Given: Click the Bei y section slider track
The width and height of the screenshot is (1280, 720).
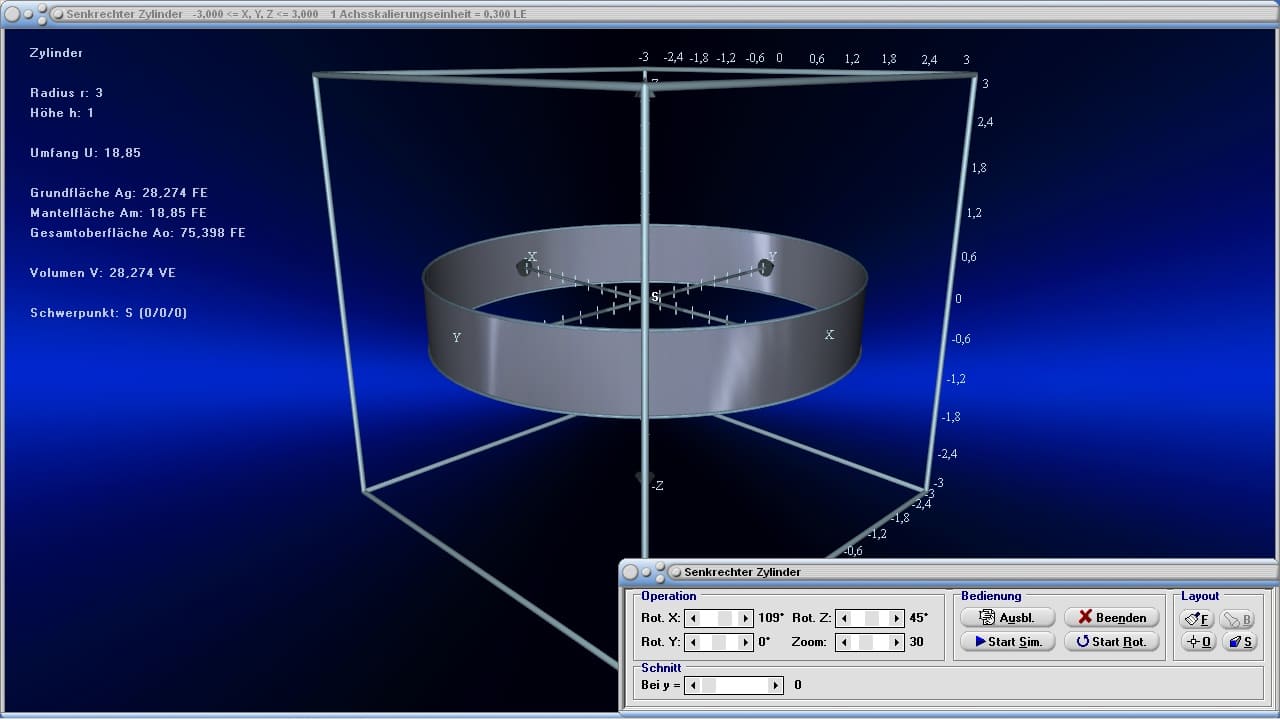Looking at the screenshot, I should (x=734, y=685).
